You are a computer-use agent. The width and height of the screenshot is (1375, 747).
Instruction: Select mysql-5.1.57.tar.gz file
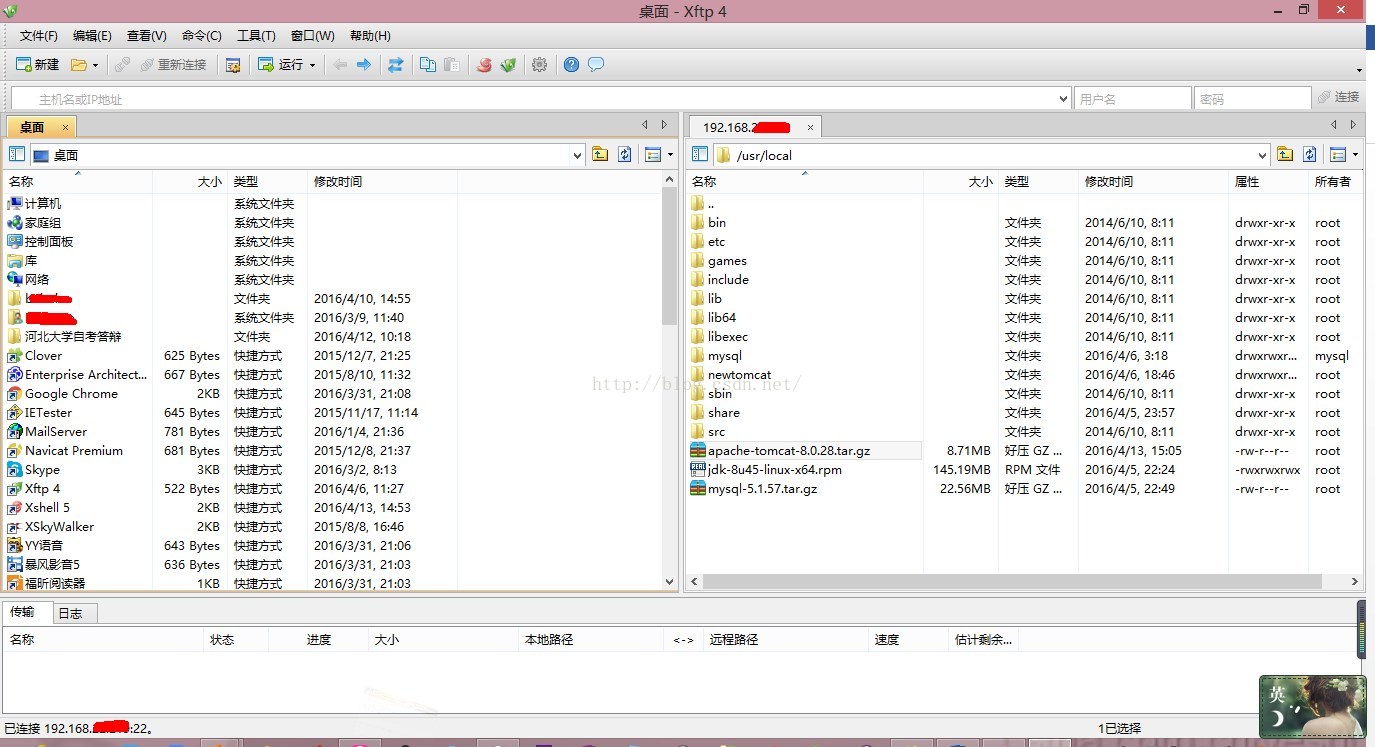pyautogui.click(x=762, y=489)
